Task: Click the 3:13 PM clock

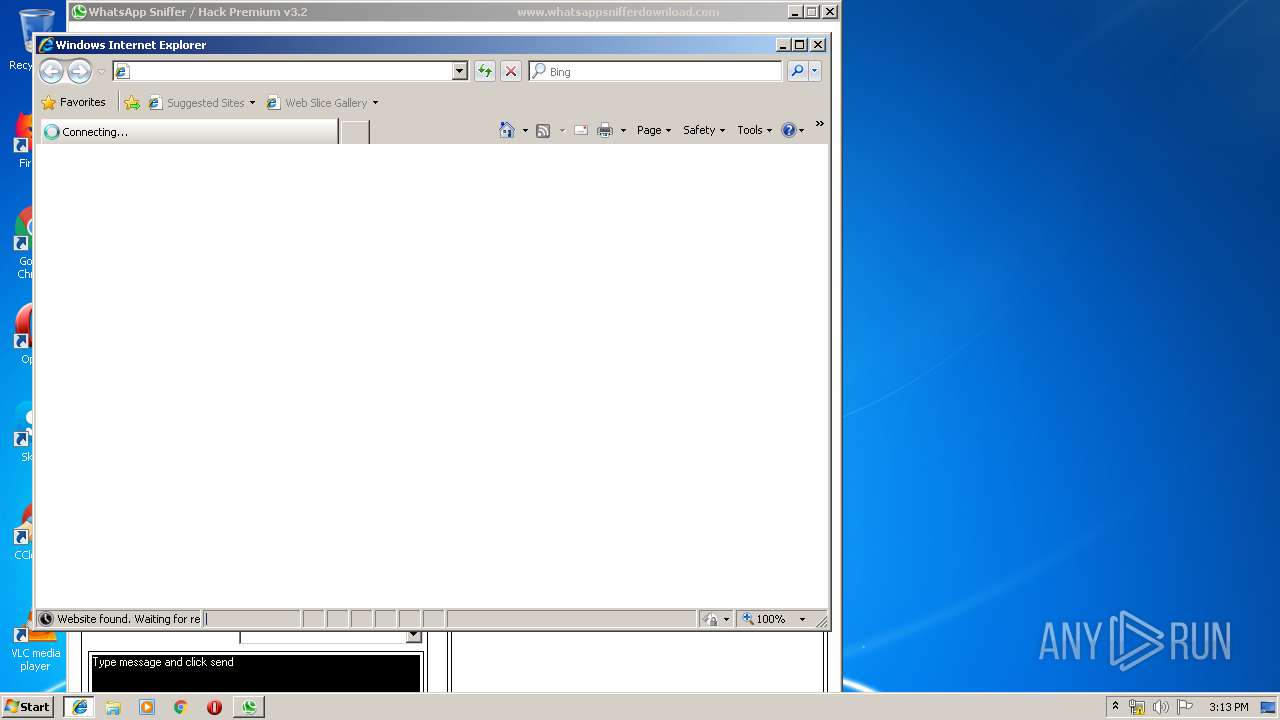Action: tap(1228, 707)
